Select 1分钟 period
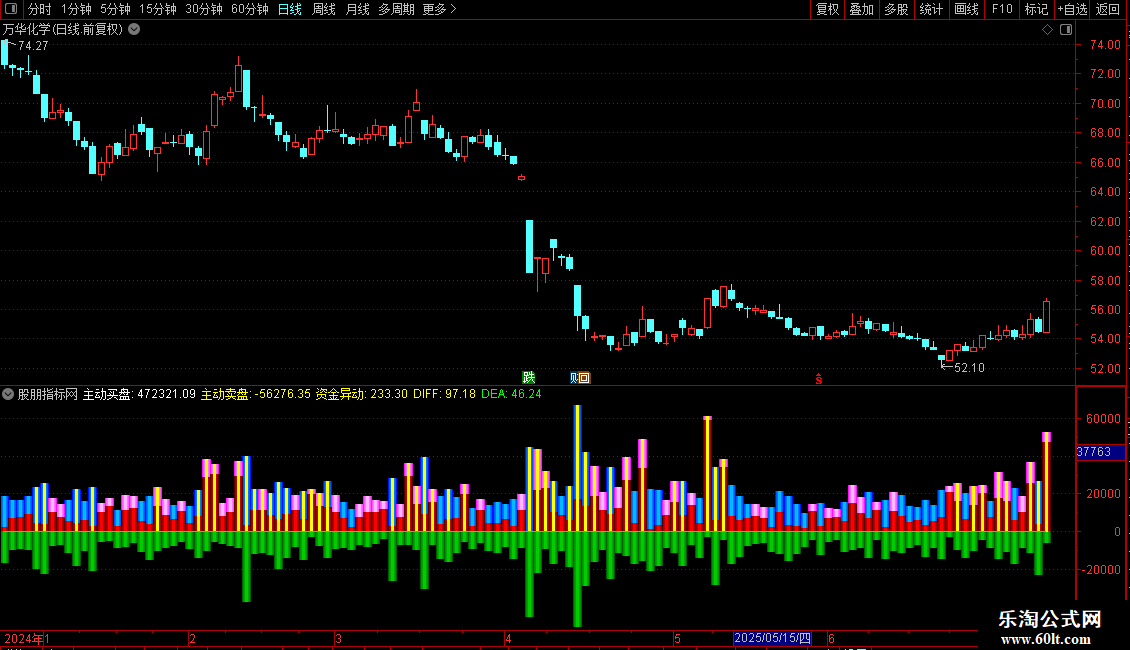This screenshot has width=1130, height=650. [76, 9]
